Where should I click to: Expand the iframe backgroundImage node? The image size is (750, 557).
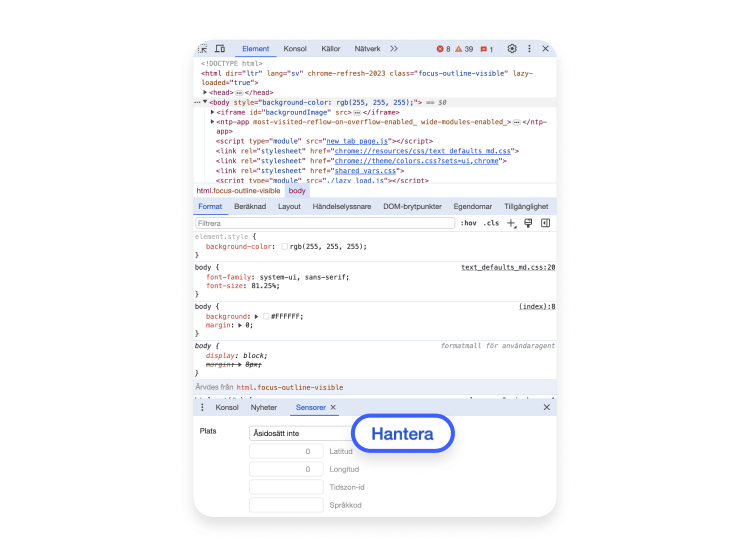pyautogui.click(x=212, y=112)
